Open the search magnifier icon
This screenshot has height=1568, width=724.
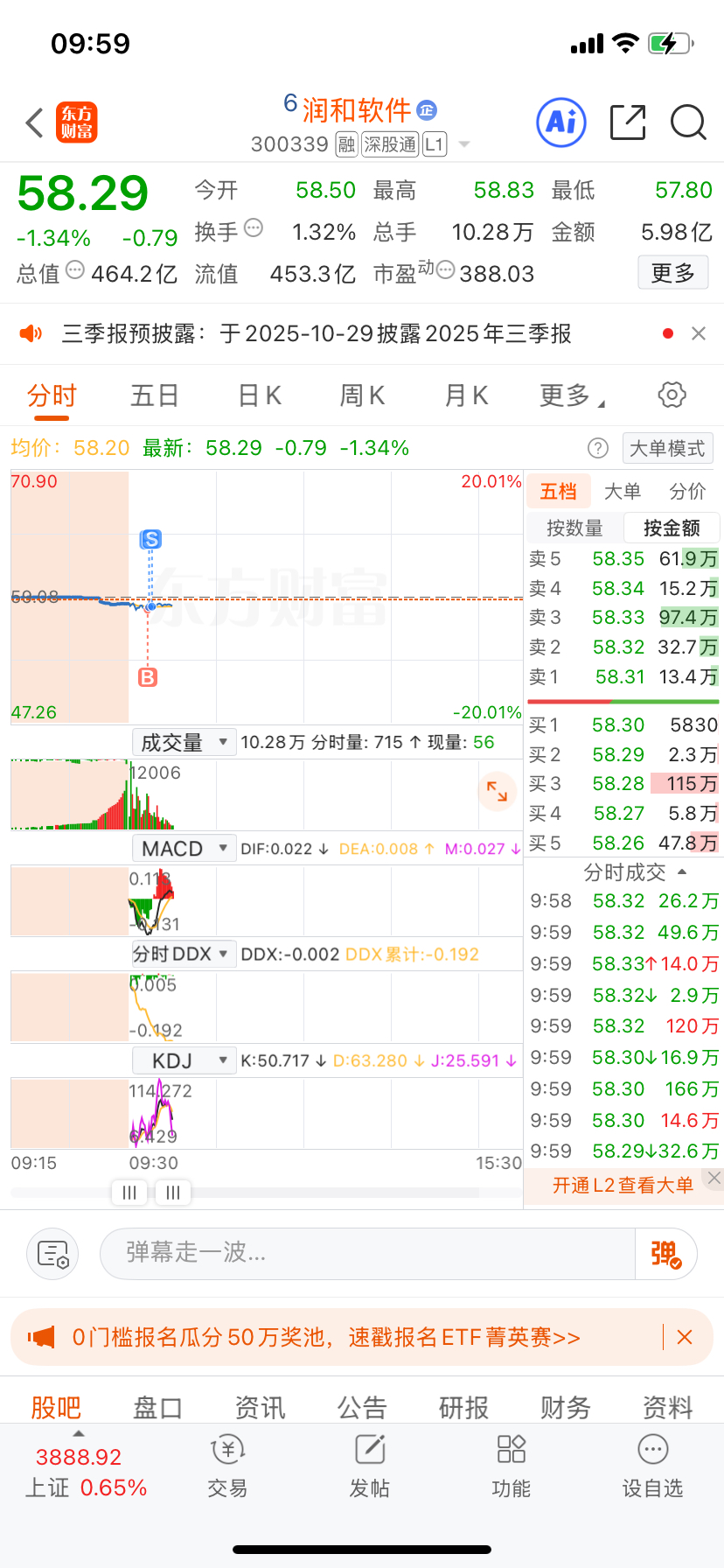[x=688, y=122]
